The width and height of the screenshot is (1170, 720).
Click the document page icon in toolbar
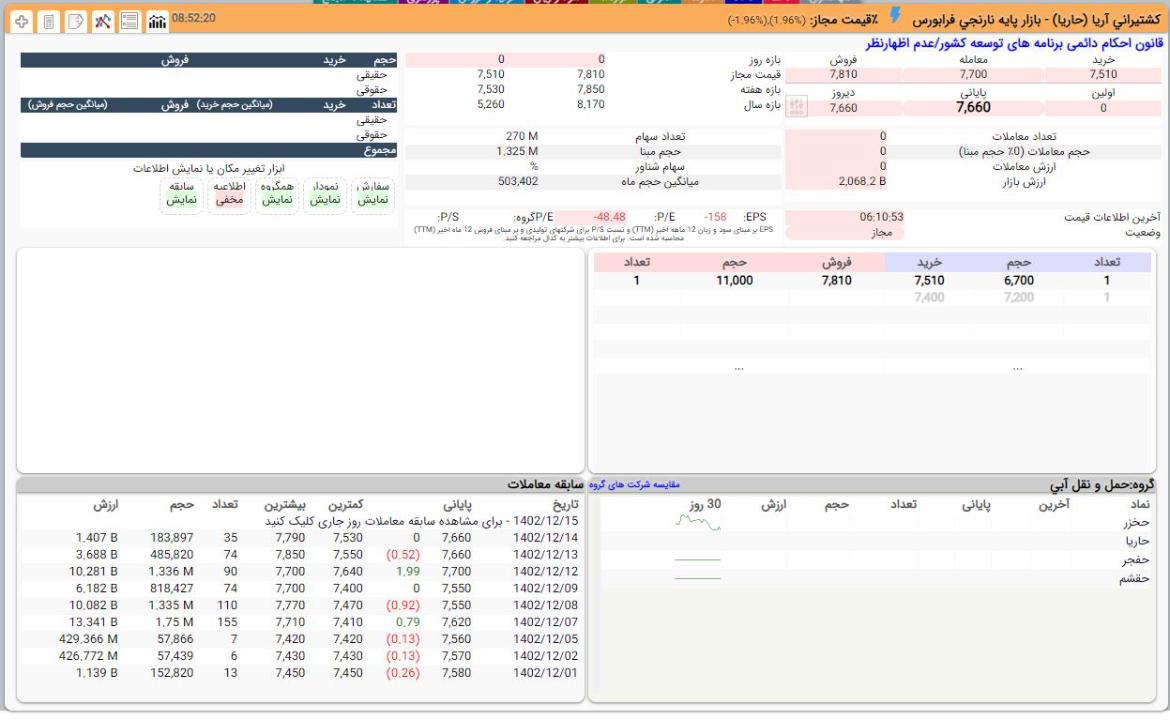click(49, 21)
